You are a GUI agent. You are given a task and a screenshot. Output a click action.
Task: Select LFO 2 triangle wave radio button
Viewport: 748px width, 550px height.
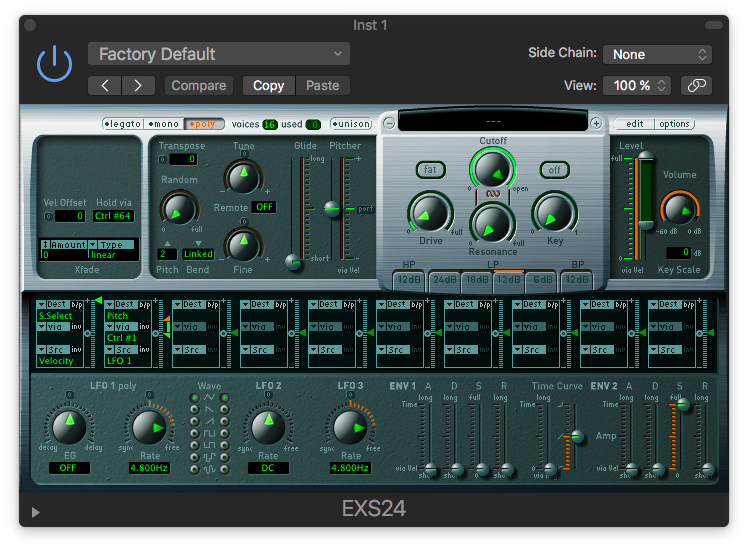click(x=225, y=397)
